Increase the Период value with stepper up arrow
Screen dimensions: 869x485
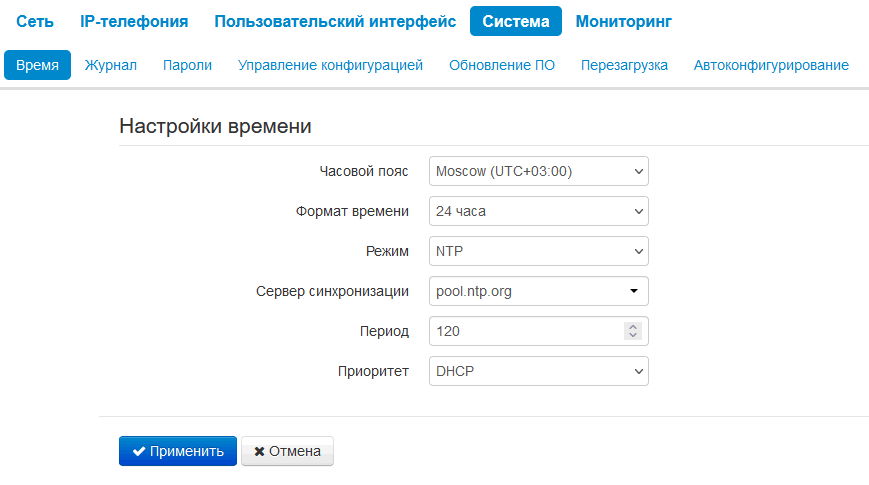coord(632,326)
